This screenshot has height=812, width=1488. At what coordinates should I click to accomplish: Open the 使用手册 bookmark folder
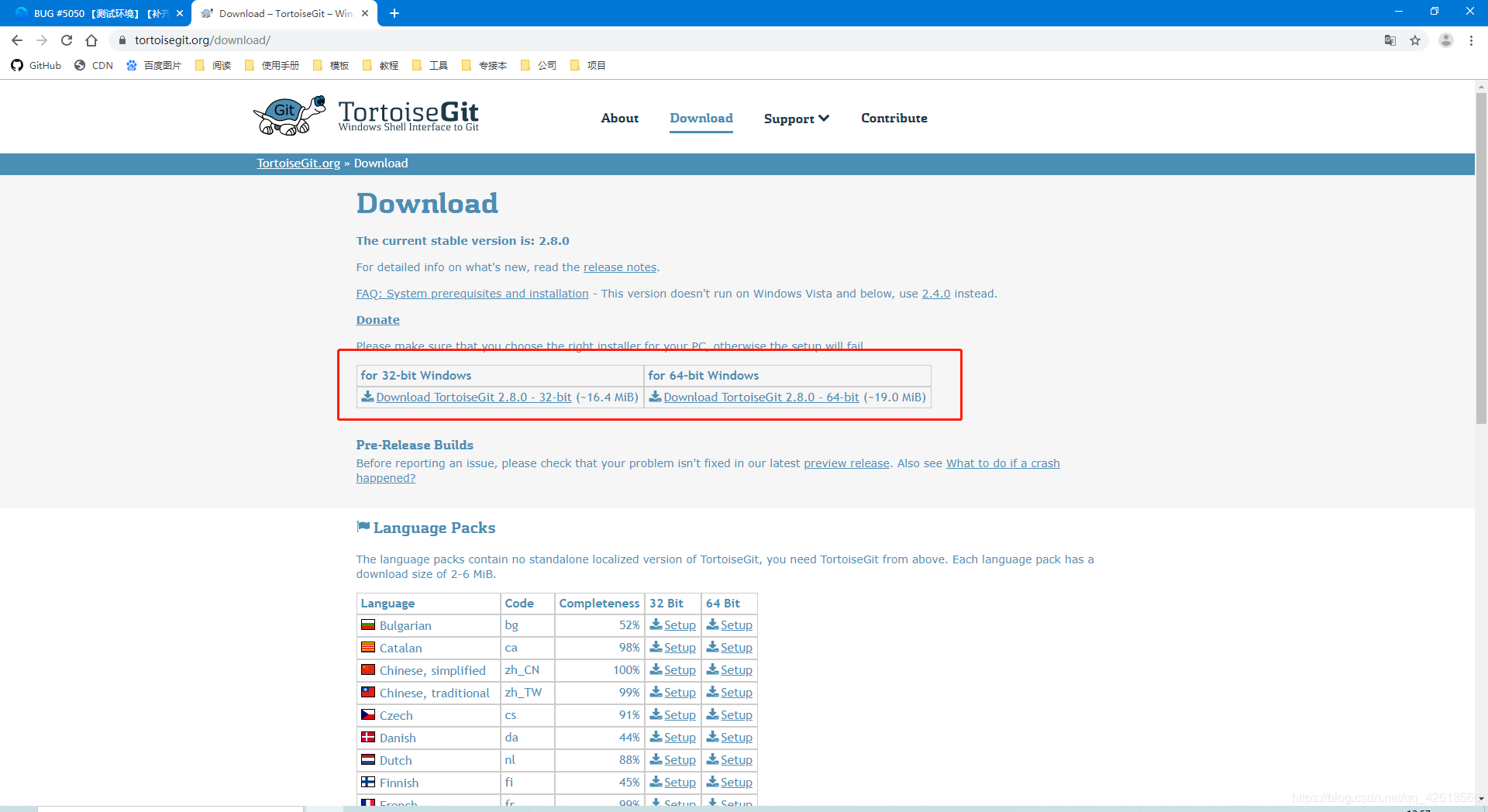[x=272, y=65]
